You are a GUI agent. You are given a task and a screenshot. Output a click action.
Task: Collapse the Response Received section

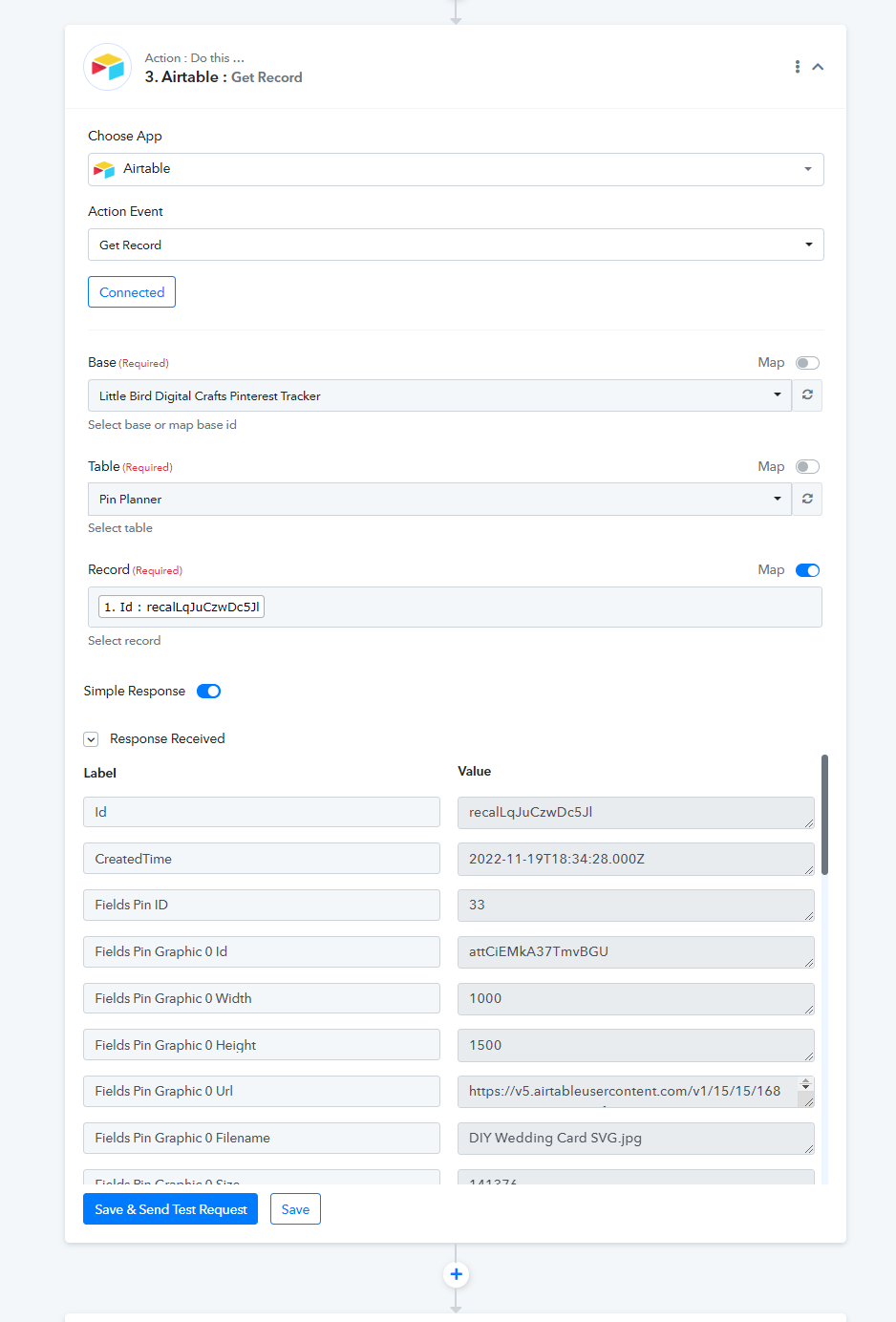pyautogui.click(x=91, y=739)
